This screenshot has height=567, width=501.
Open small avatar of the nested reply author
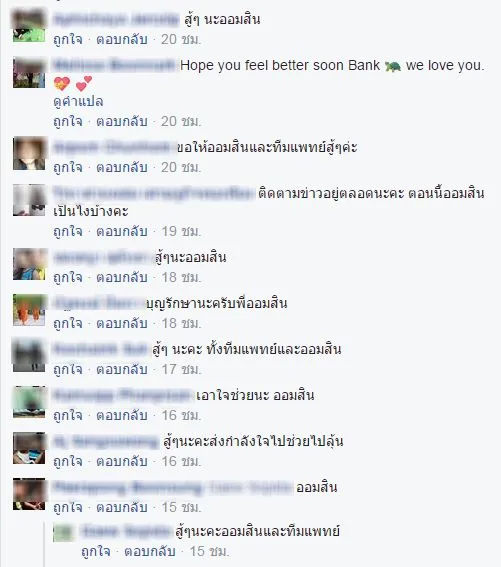(64, 533)
